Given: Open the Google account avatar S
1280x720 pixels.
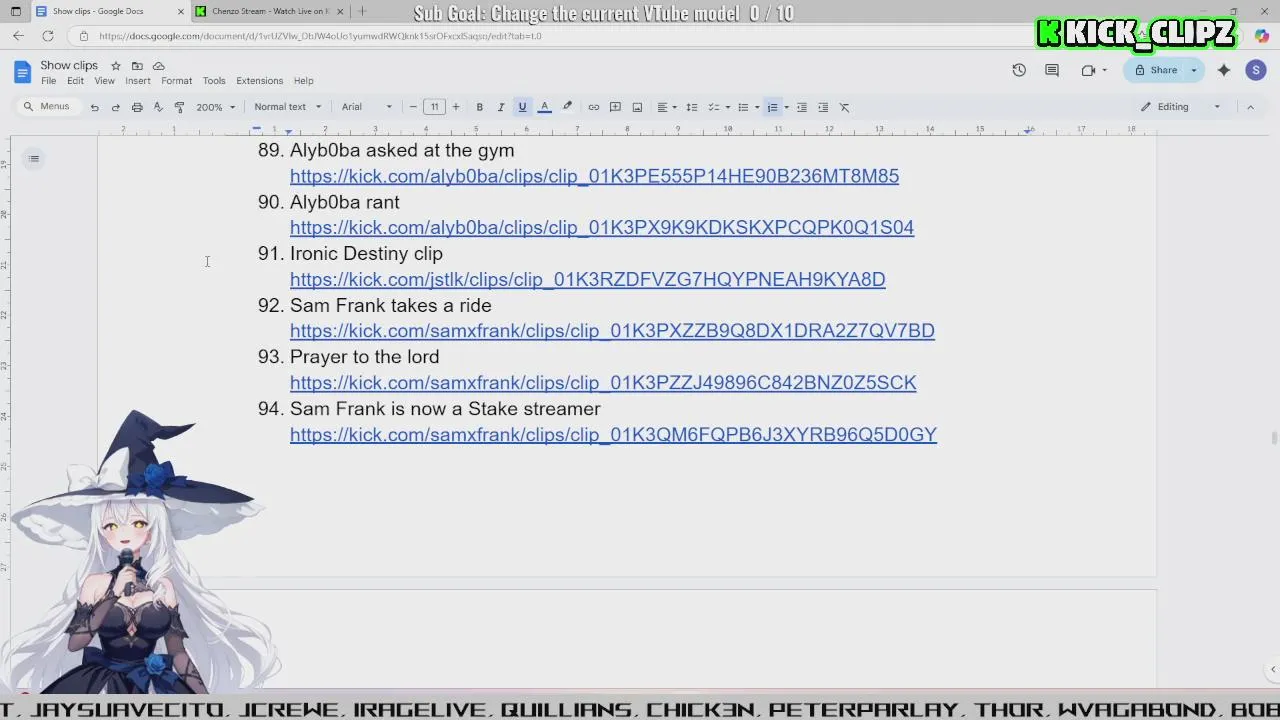Looking at the screenshot, I should (x=1256, y=70).
